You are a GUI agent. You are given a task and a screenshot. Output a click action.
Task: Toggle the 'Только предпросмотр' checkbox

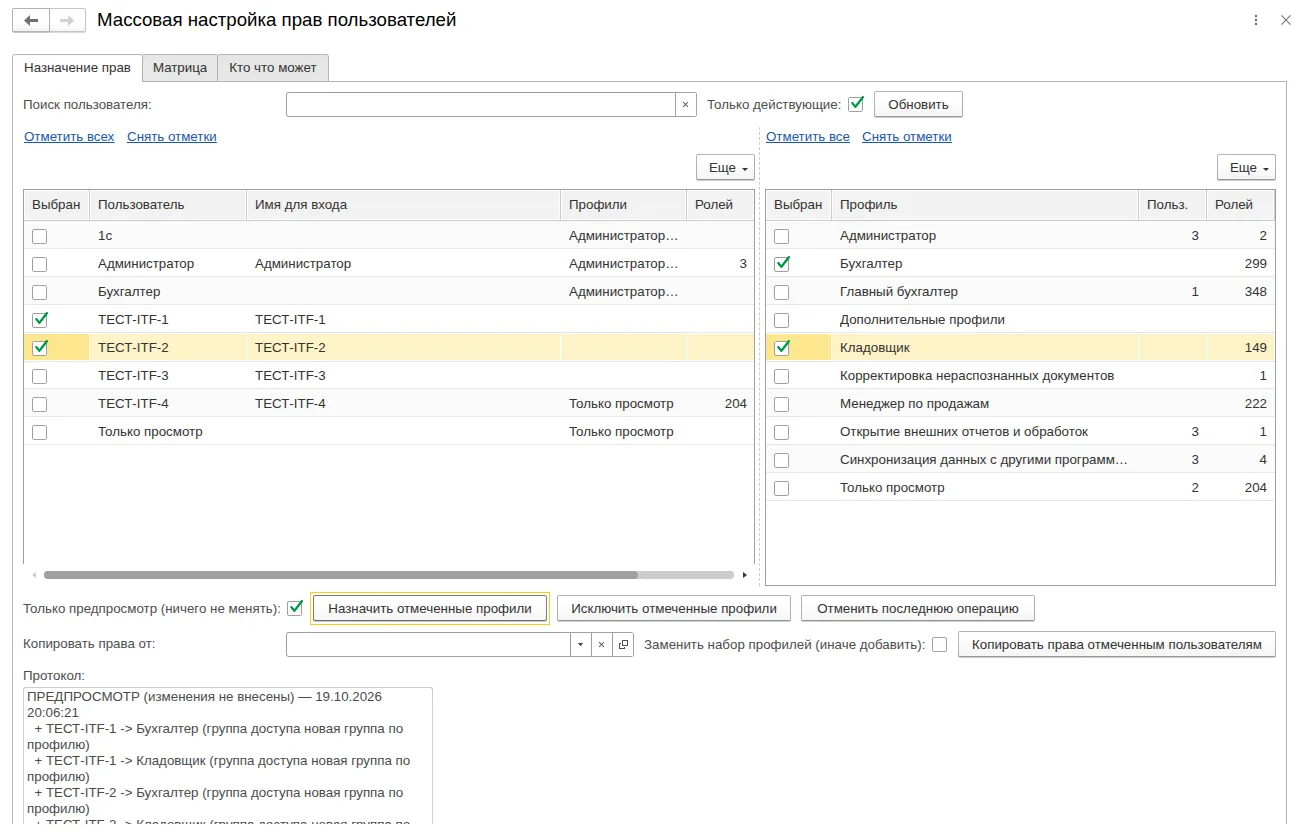tap(295, 608)
